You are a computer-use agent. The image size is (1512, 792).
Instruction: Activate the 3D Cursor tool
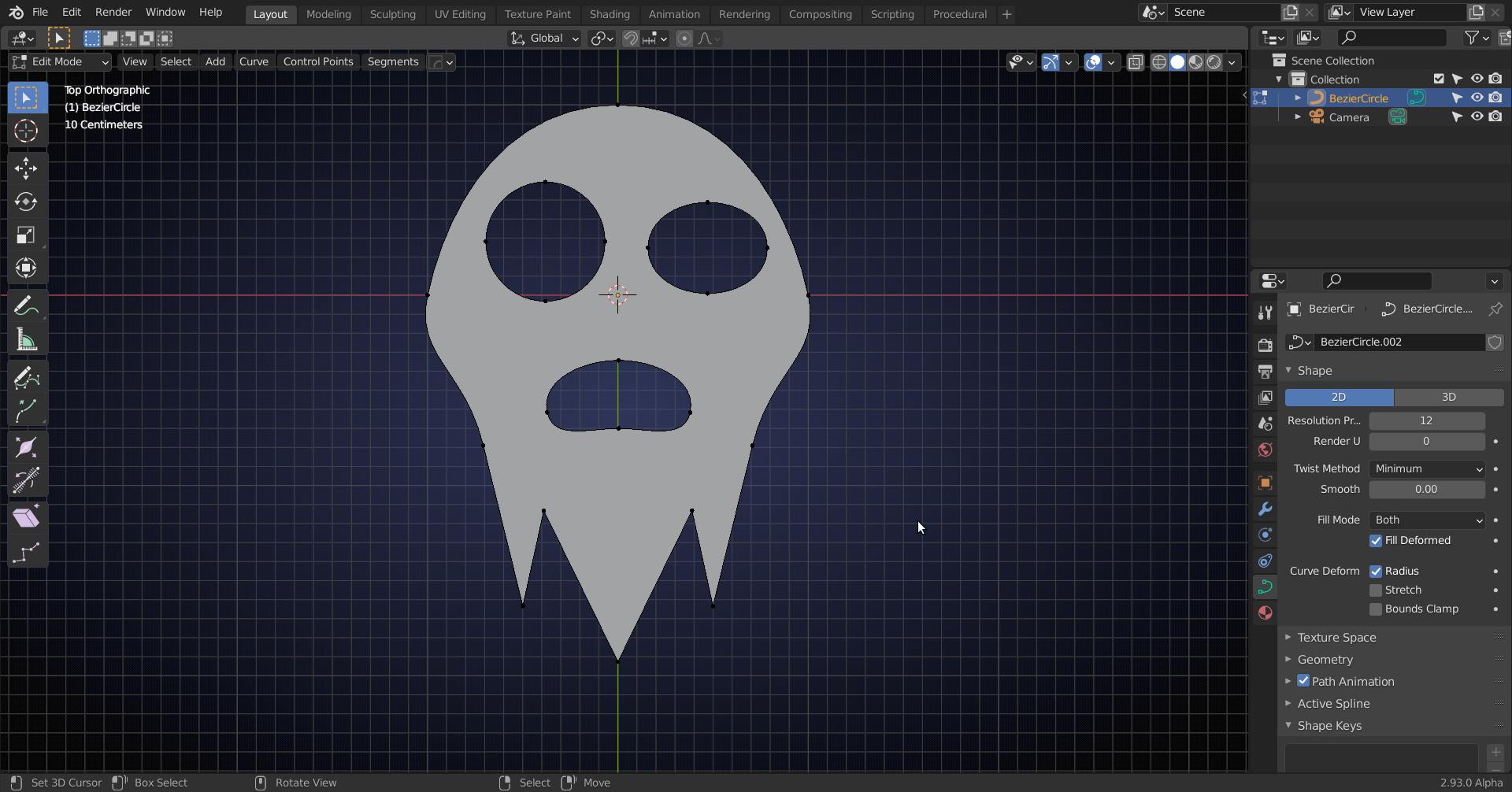26,131
